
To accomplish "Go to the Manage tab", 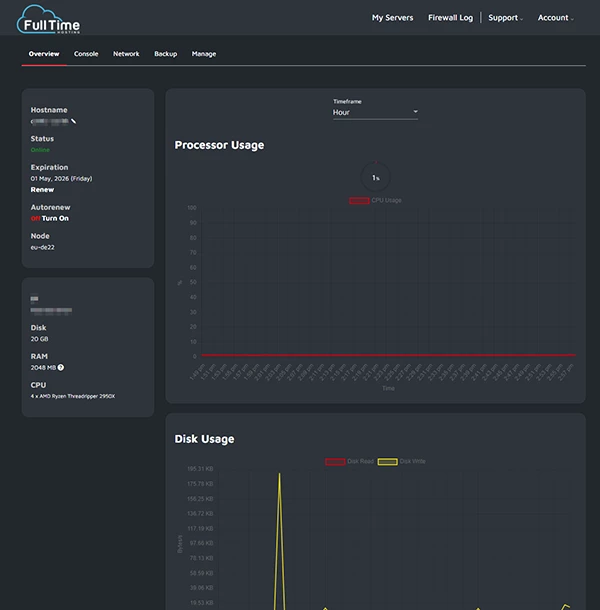I will point(203,54).
